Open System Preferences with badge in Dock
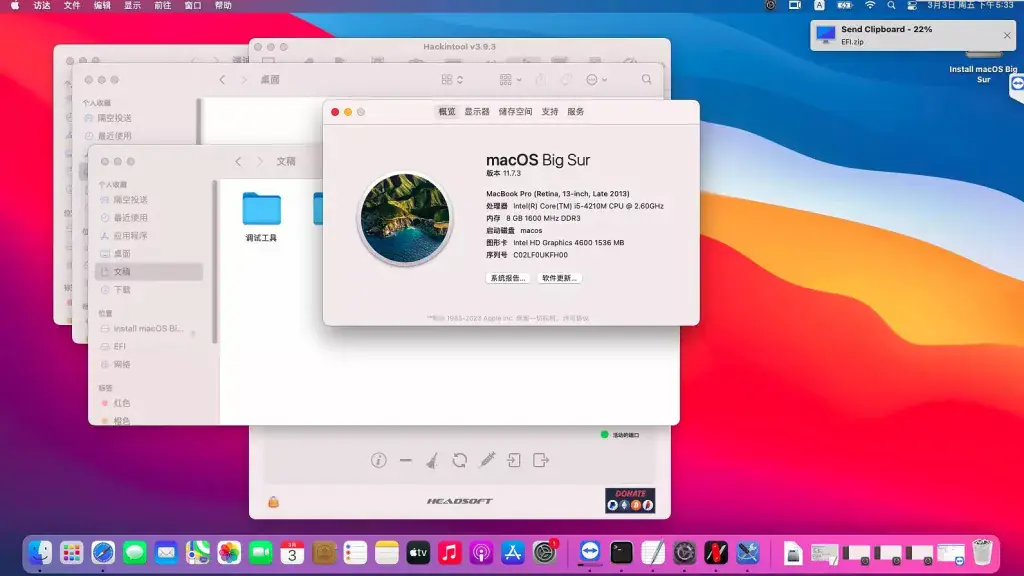 click(x=544, y=553)
